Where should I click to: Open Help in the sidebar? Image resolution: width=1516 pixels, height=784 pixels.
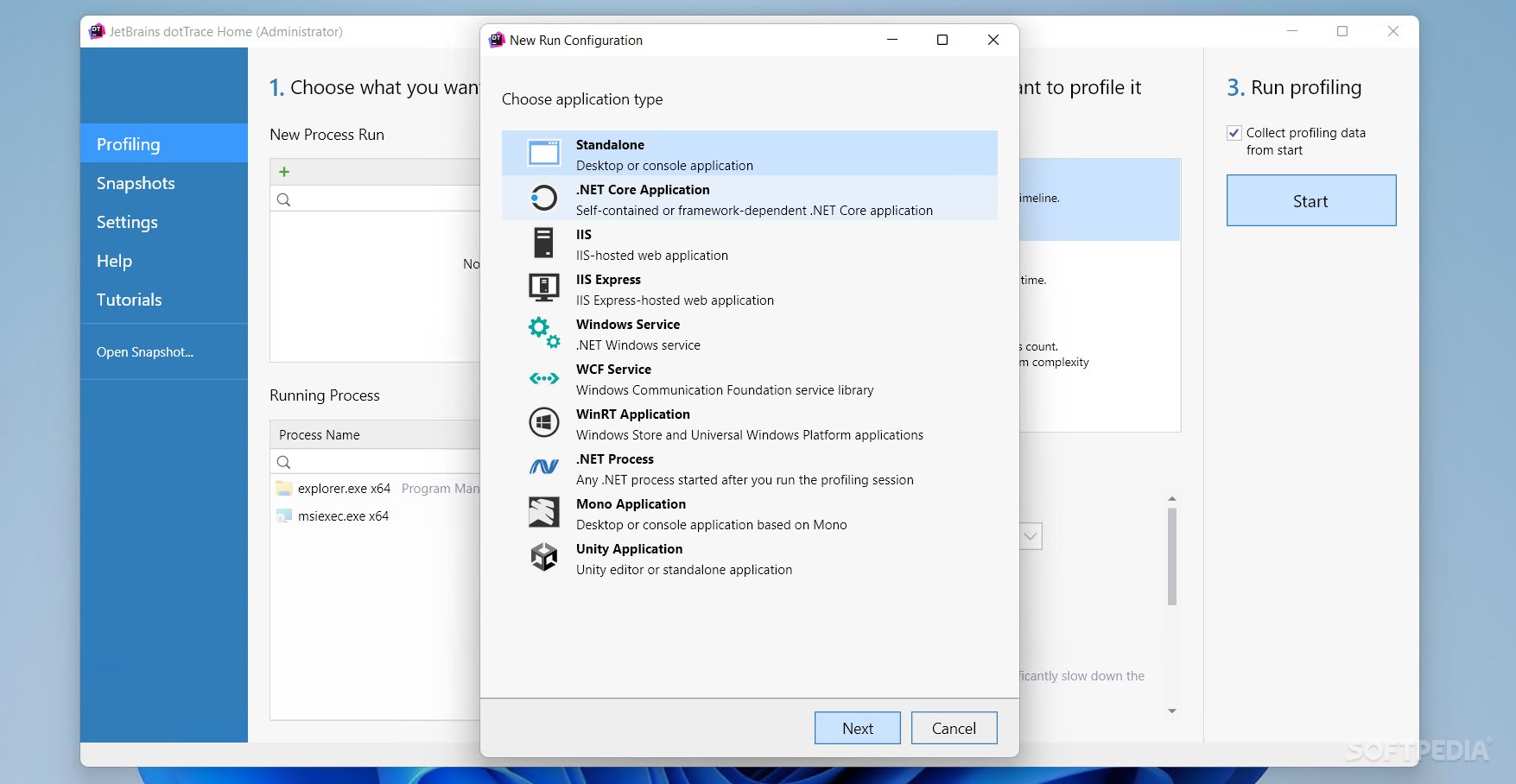pos(164,261)
